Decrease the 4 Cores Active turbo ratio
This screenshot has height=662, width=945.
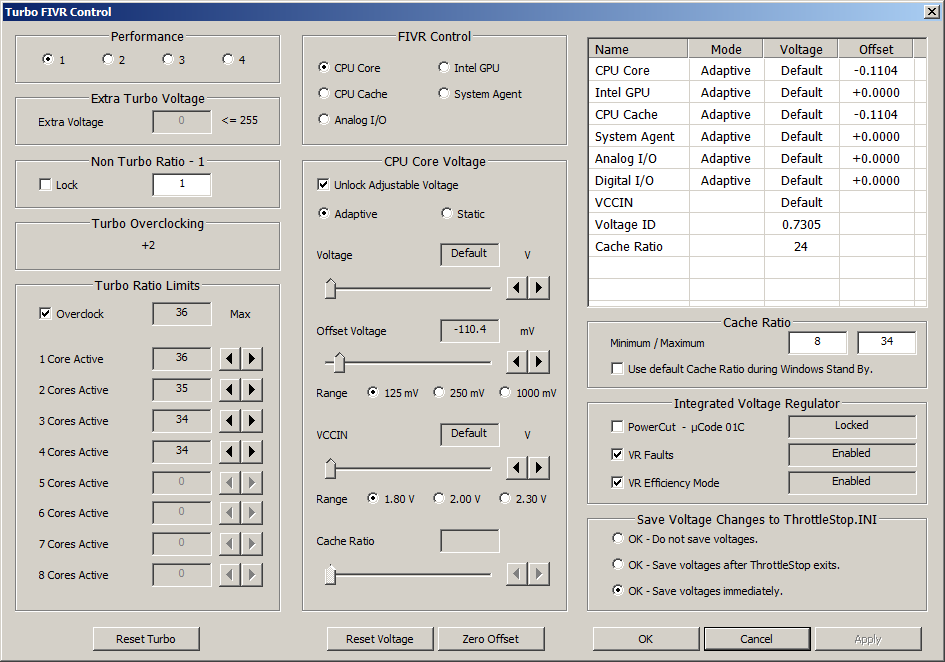[x=229, y=452]
